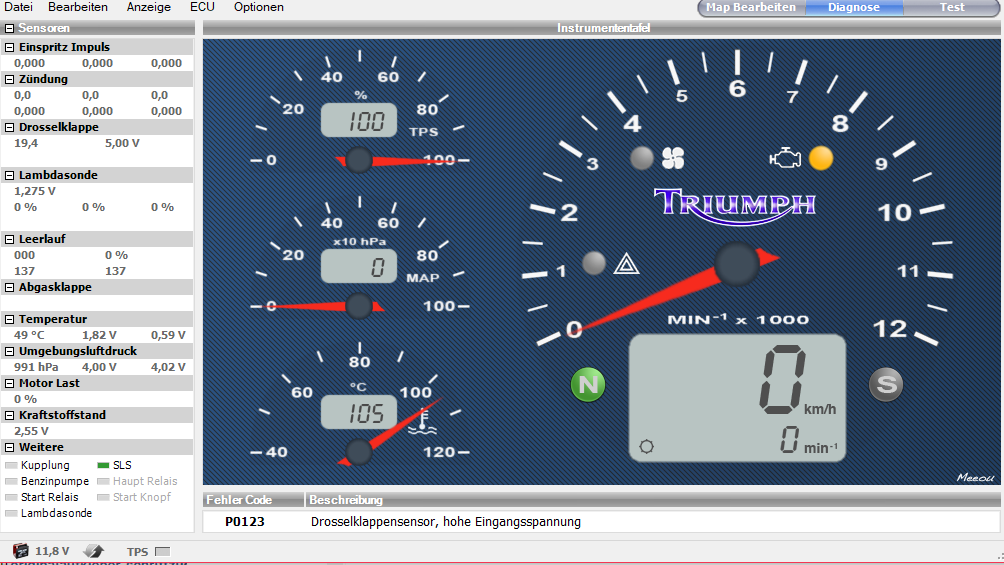1004x565 pixels.
Task: Toggle the Kupplung indicator
Action: 11,466
